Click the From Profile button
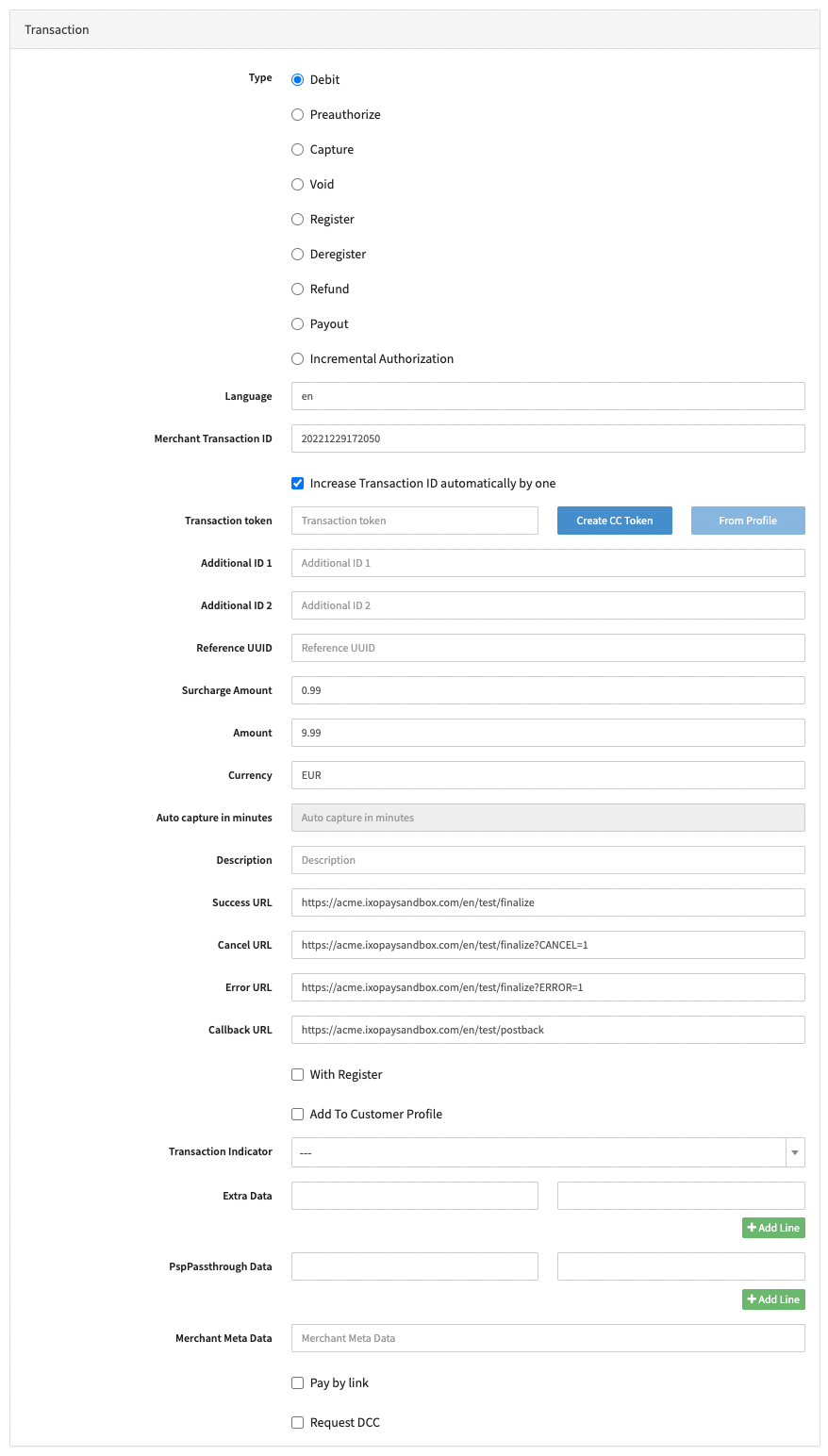828x1456 pixels. pyautogui.click(x=748, y=521)
